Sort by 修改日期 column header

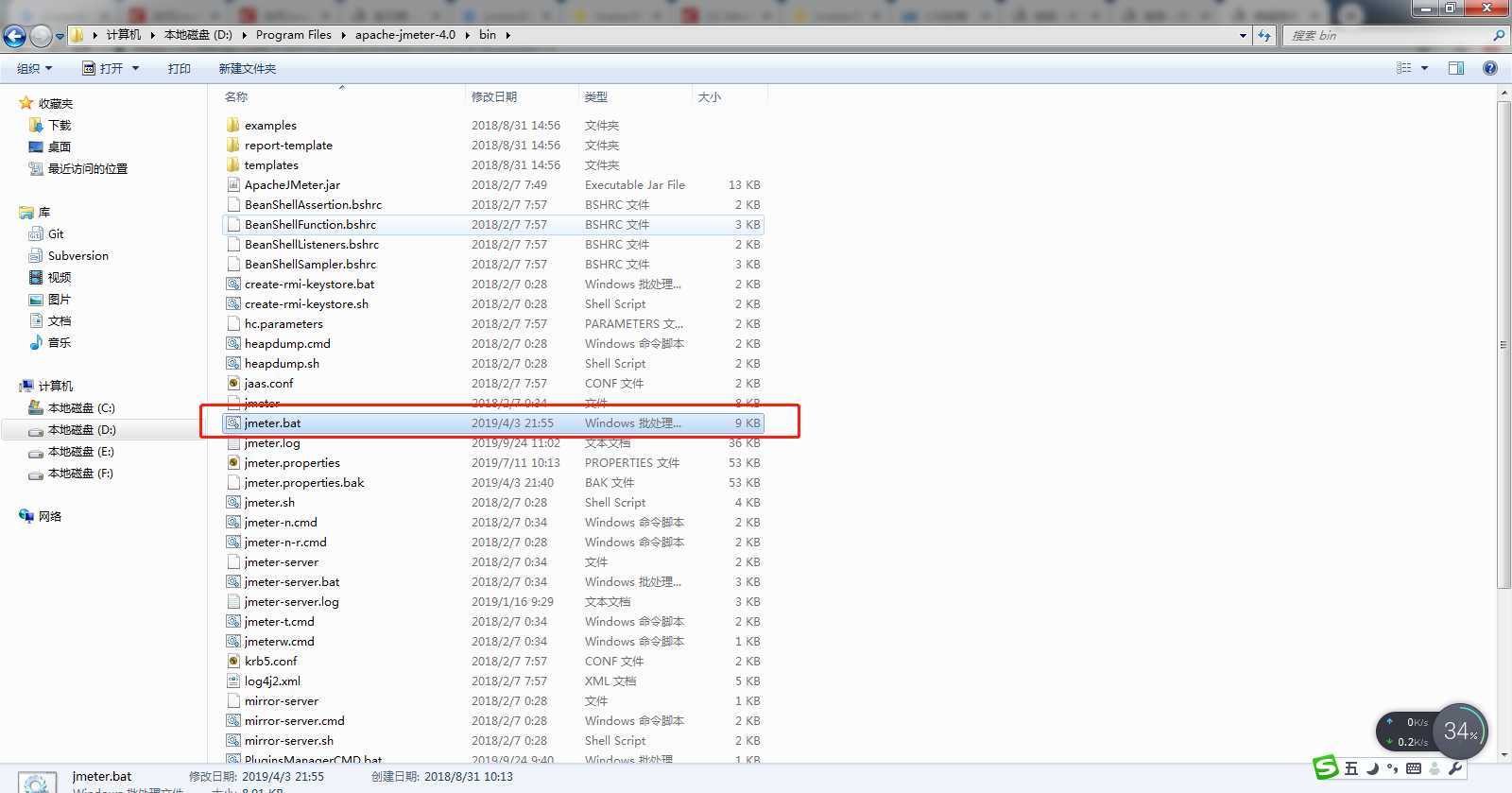click(x=494, y=96)
